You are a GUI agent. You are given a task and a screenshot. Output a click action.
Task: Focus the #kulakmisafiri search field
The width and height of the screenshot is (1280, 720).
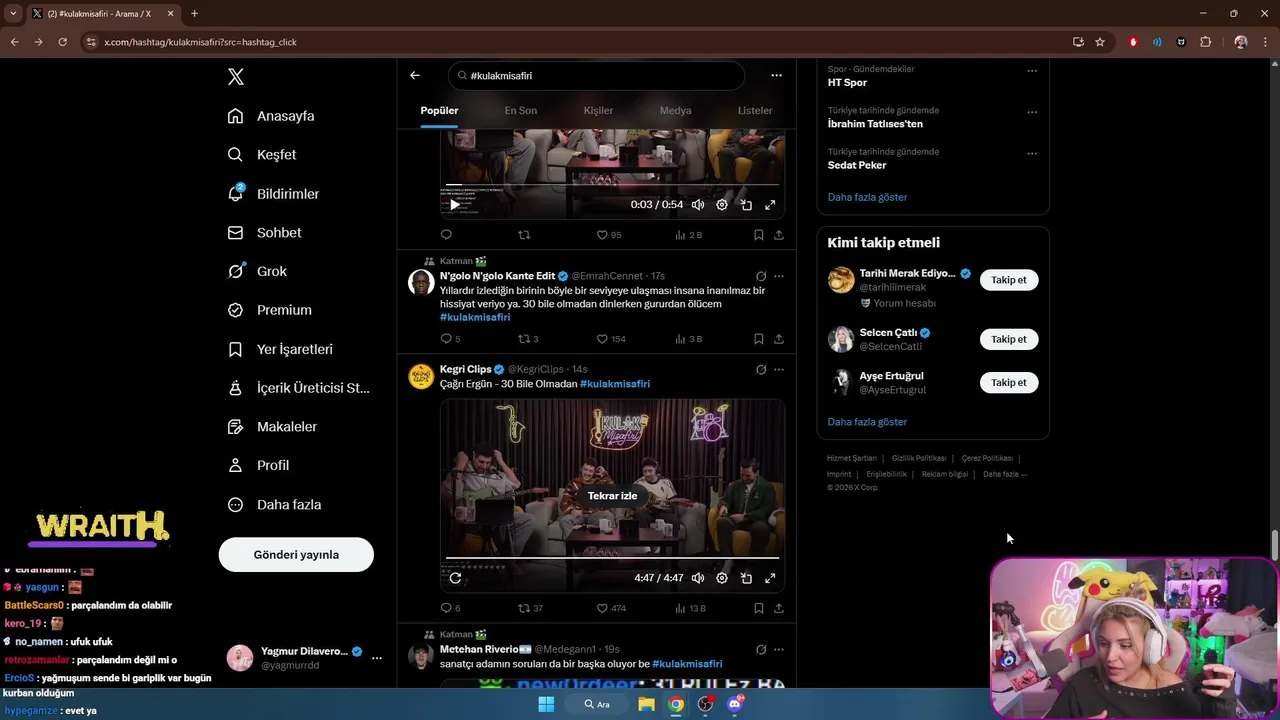tap(596, 76)
